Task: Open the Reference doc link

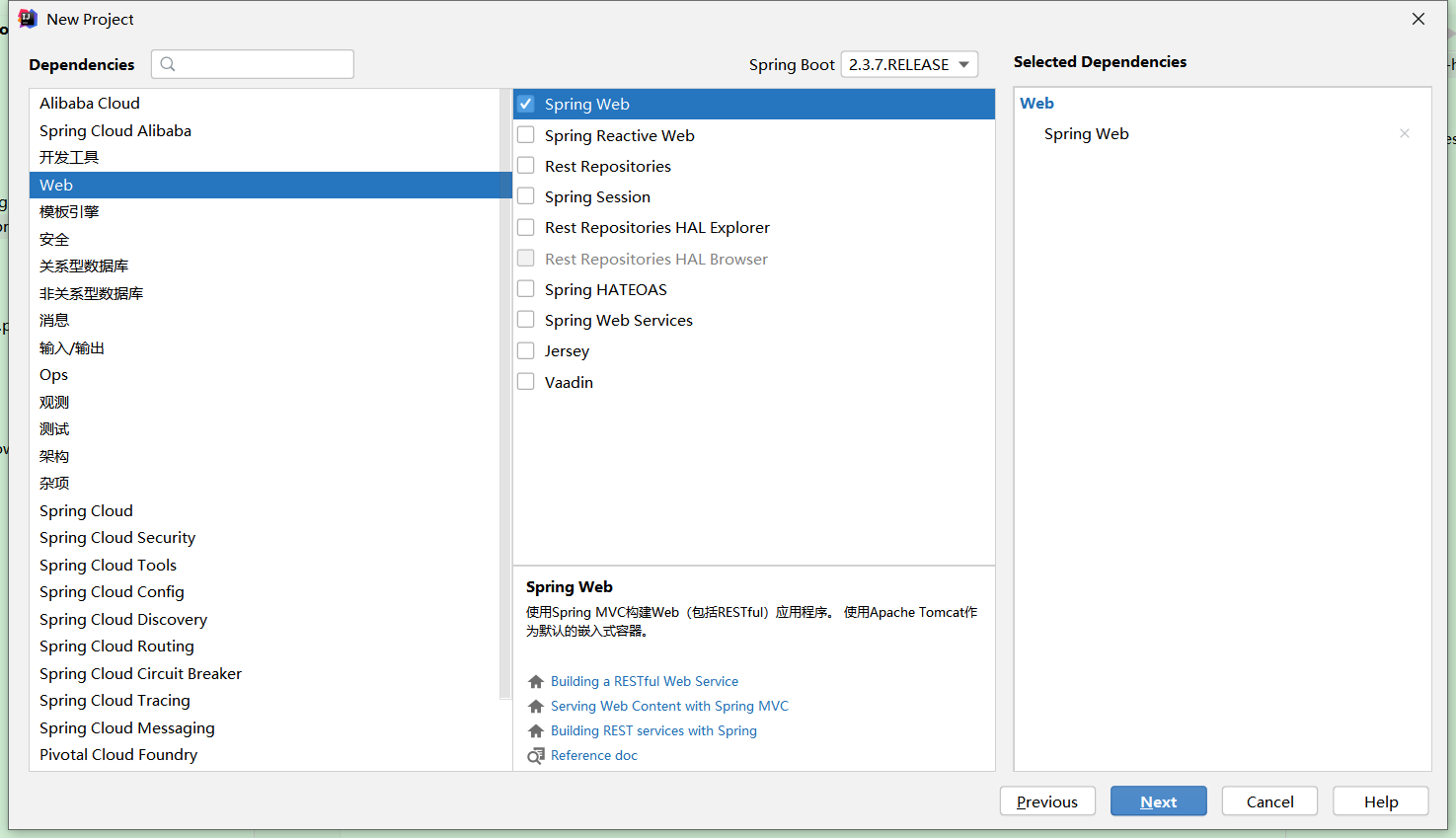Action: [x=594, y=755]
